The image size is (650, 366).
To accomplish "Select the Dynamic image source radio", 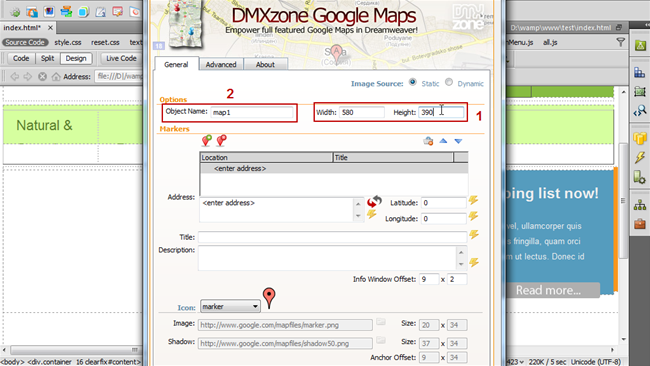I will tap(449, 82).
